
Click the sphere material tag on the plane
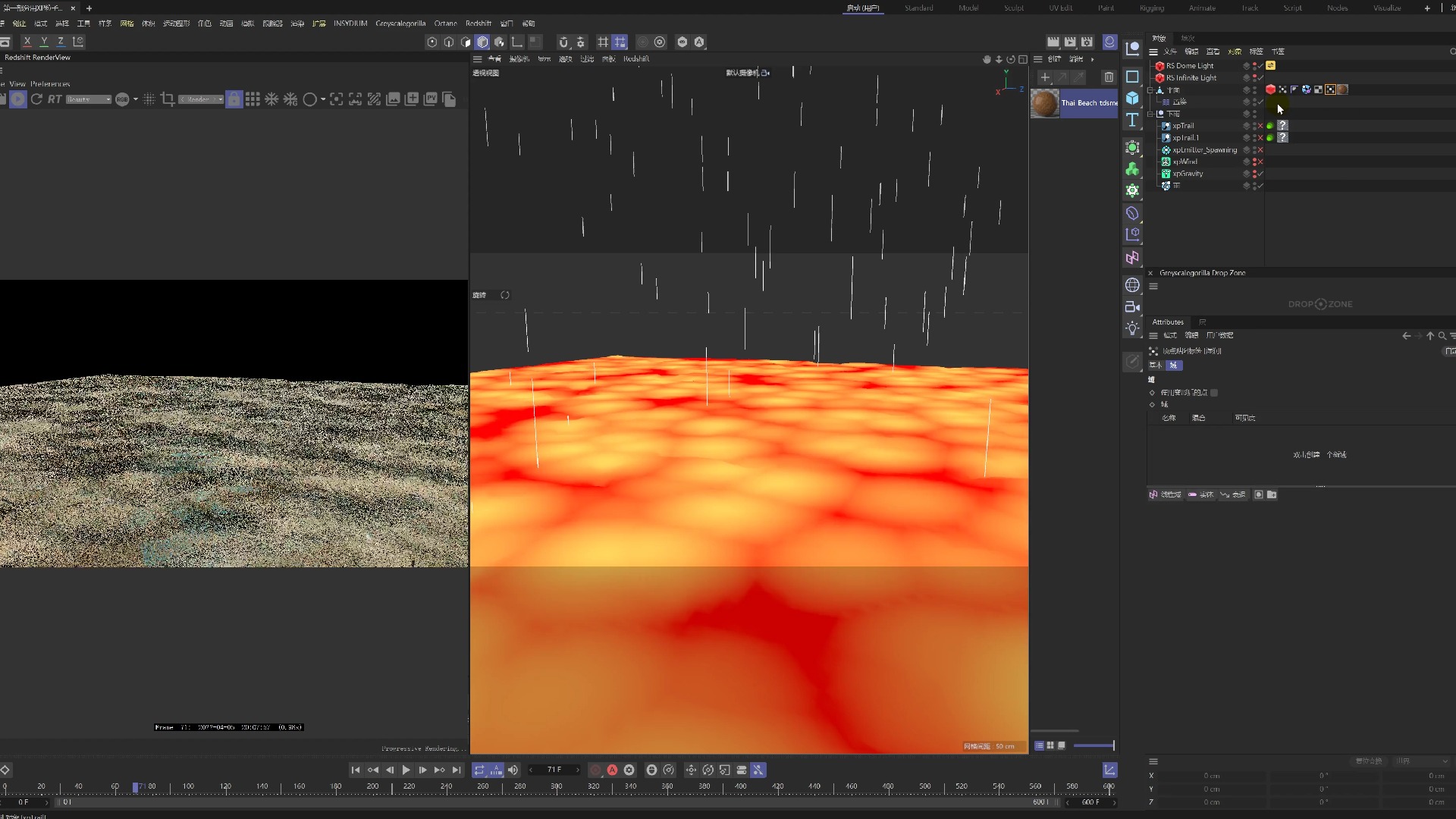(1342, 89)
